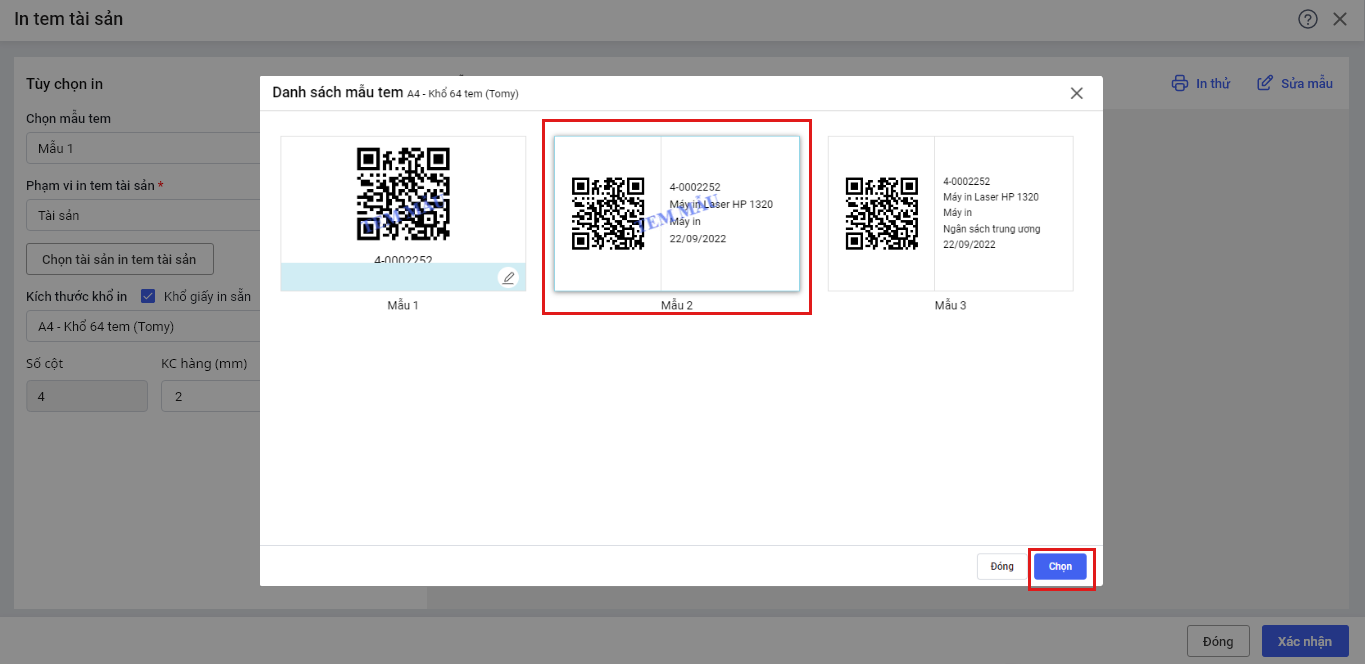The width and height of the screenshot is (1365, 664).
Task: Open the A4 - Khổ 64 tem (Tomy) dropdown
Action: click(x=143, y=326)
